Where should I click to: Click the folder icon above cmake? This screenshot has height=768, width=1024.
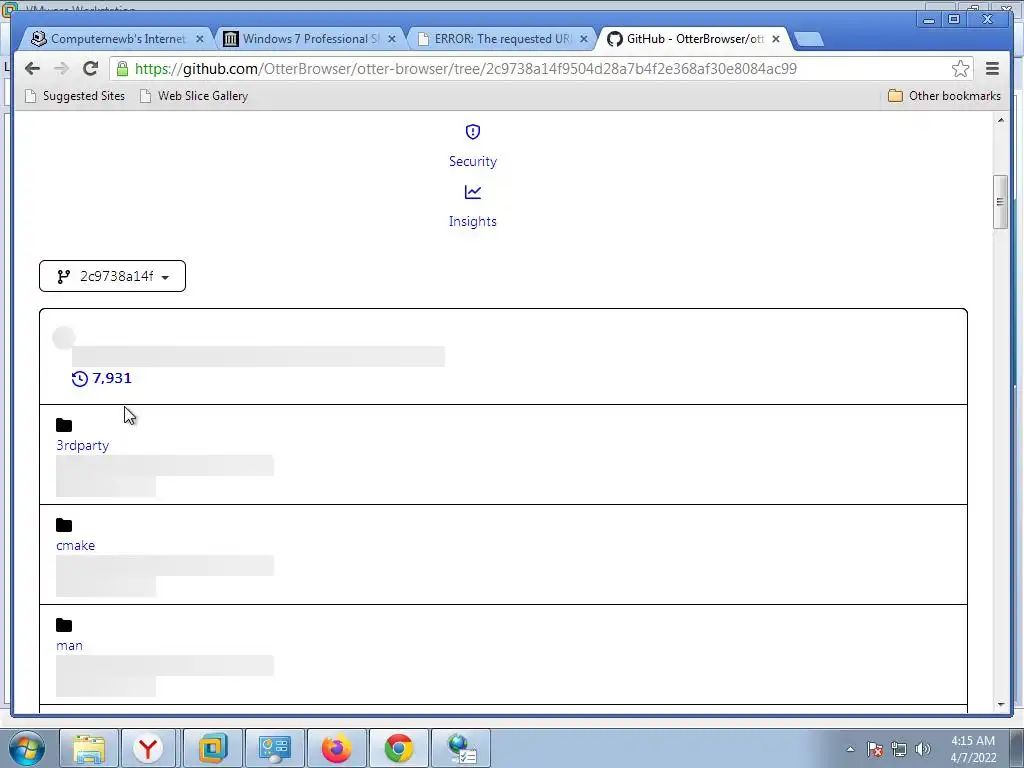[x=64, y=525]
